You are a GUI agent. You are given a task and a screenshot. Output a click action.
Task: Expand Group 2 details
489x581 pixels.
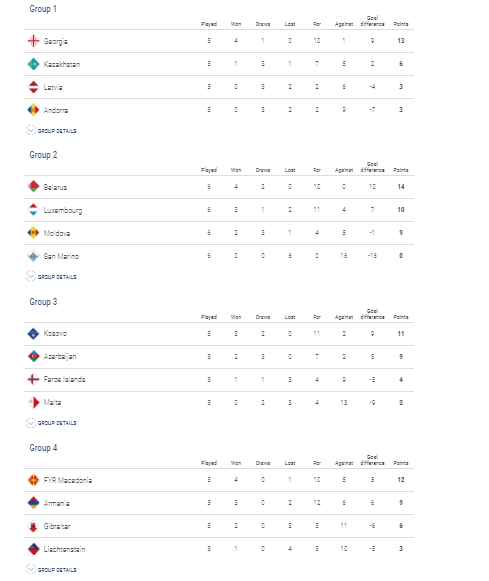[x=51, y=276]
